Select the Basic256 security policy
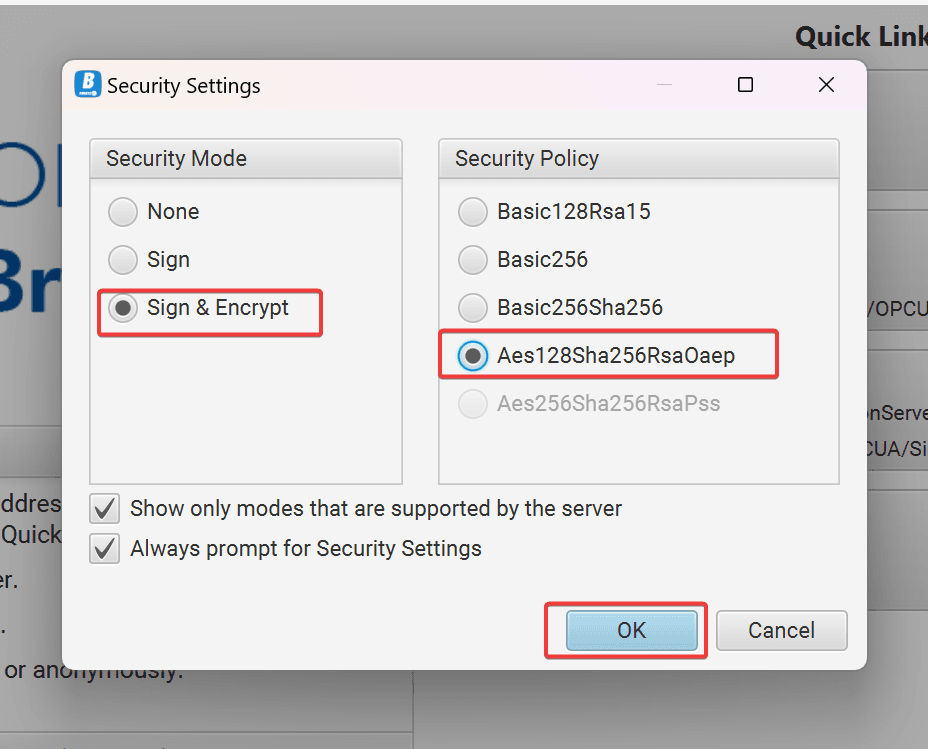The height and width of the screenshot is (749, 928). 472,260
